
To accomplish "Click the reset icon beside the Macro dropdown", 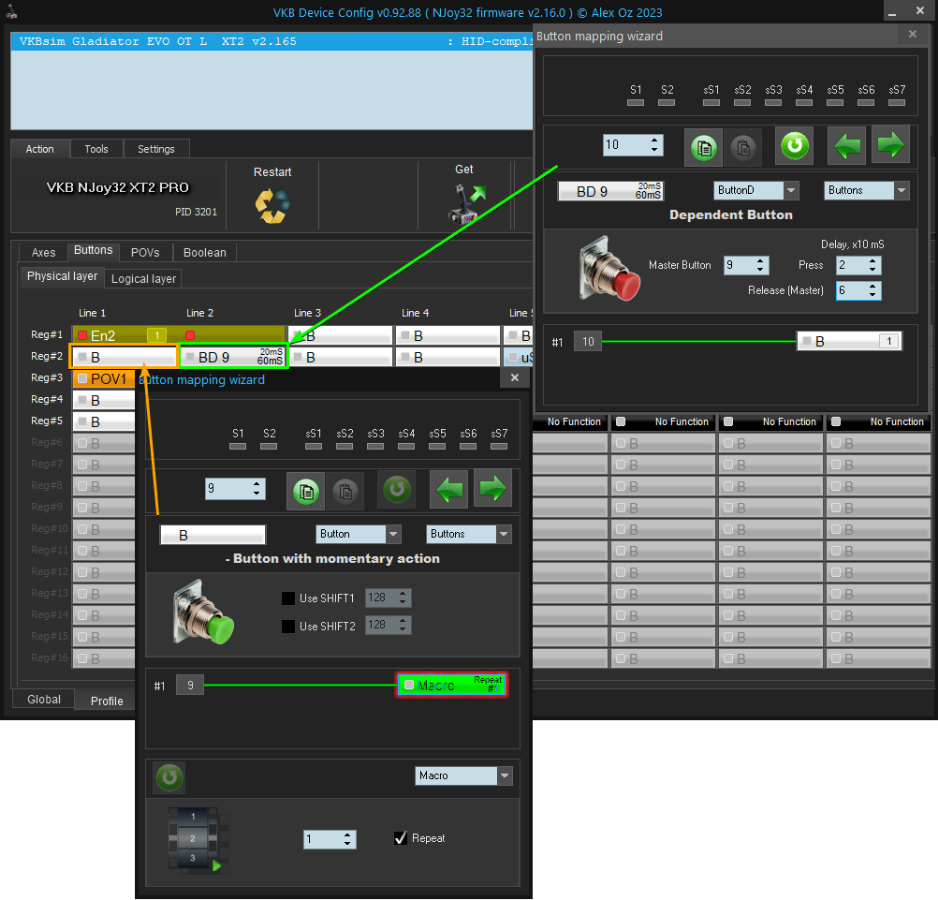I will click(168, 777).
